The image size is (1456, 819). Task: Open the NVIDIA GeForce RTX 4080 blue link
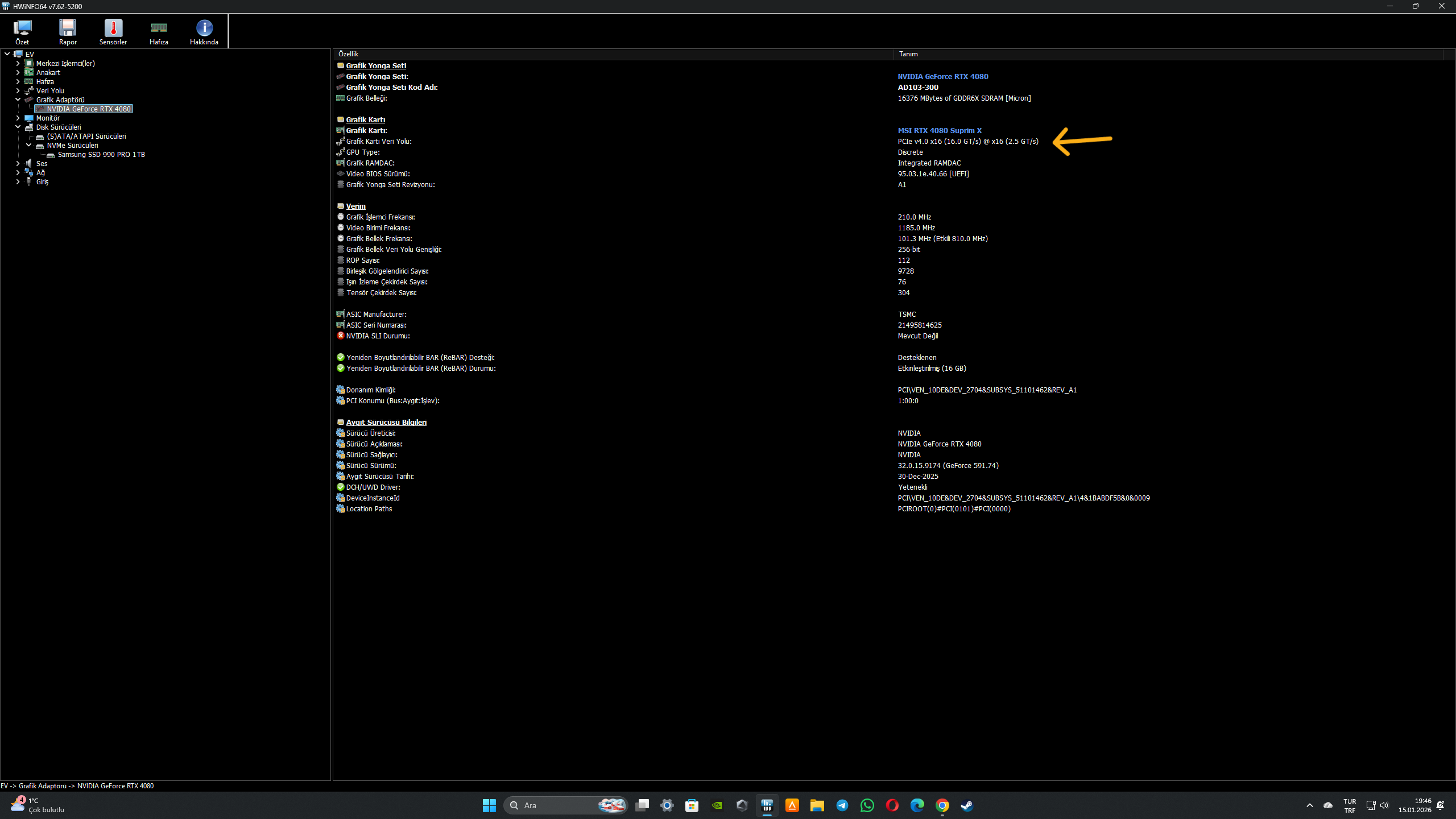943,76
